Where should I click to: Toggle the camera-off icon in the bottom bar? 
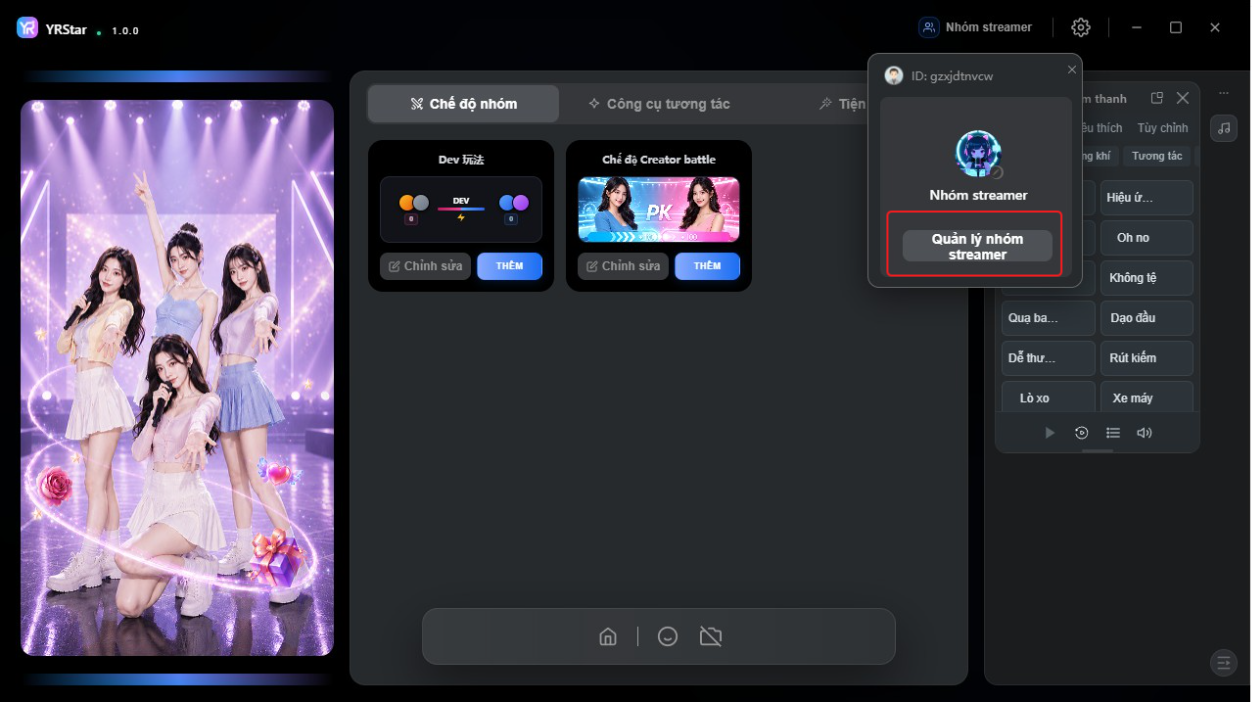(x=711, y=637)
